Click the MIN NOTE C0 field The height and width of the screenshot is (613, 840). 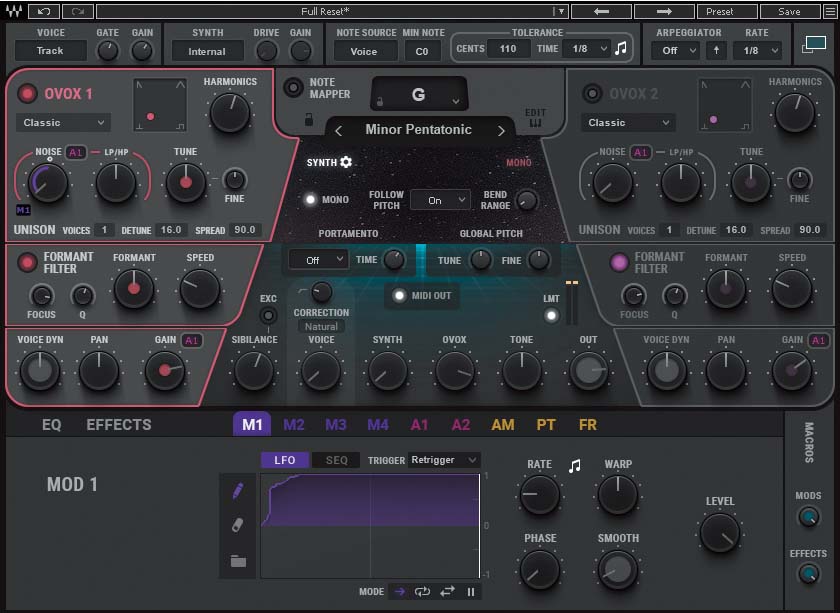pyautogui.click(x=422, y=51)
